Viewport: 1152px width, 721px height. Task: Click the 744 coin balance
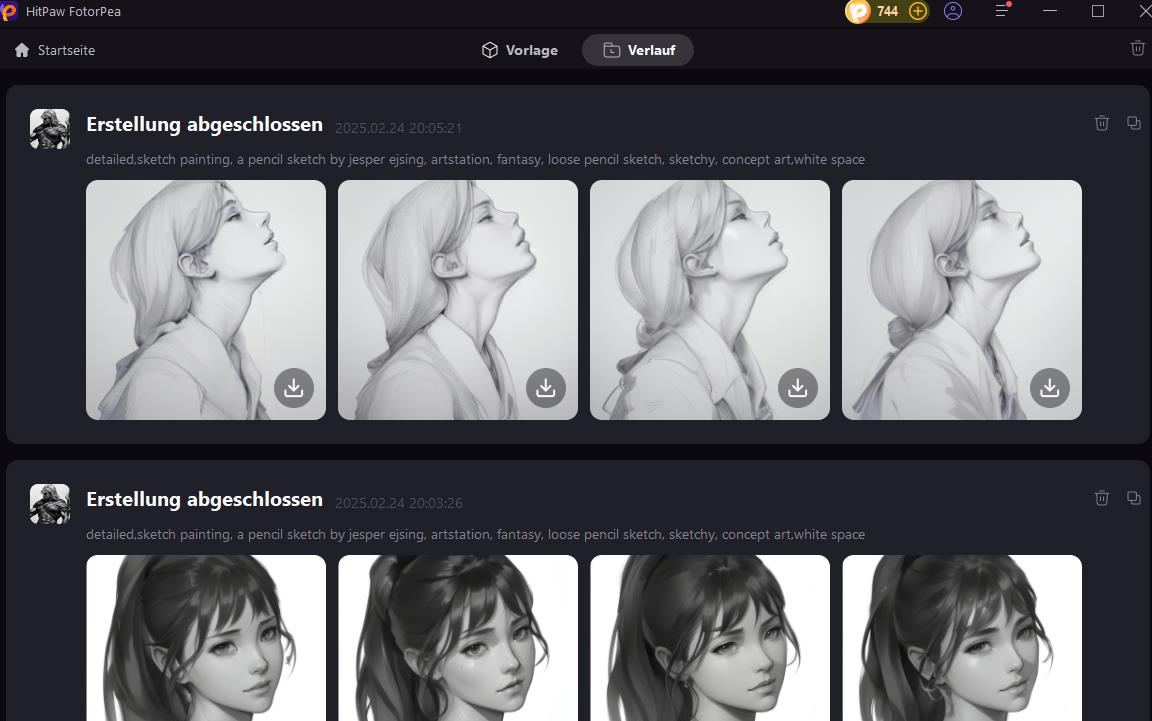pos(886,11)
